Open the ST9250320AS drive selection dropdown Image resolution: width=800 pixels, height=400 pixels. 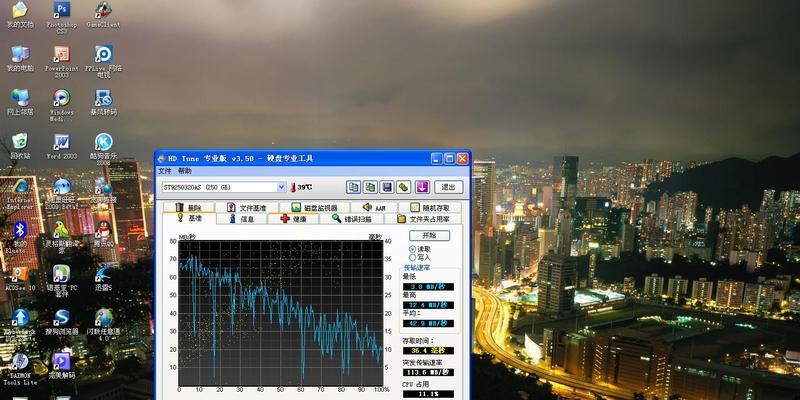point(281,187)
